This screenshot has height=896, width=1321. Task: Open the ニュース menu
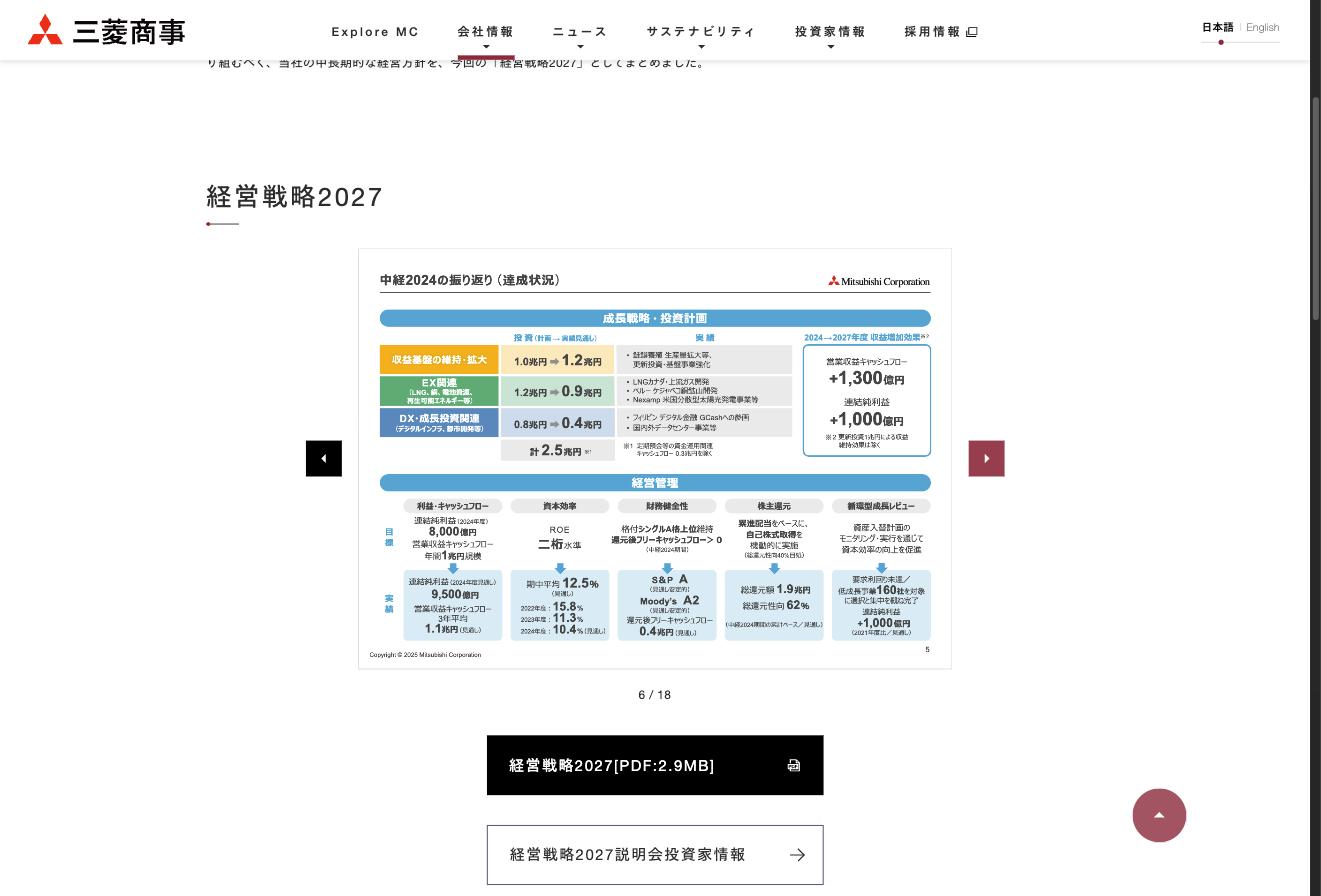(x=580, y=32)
